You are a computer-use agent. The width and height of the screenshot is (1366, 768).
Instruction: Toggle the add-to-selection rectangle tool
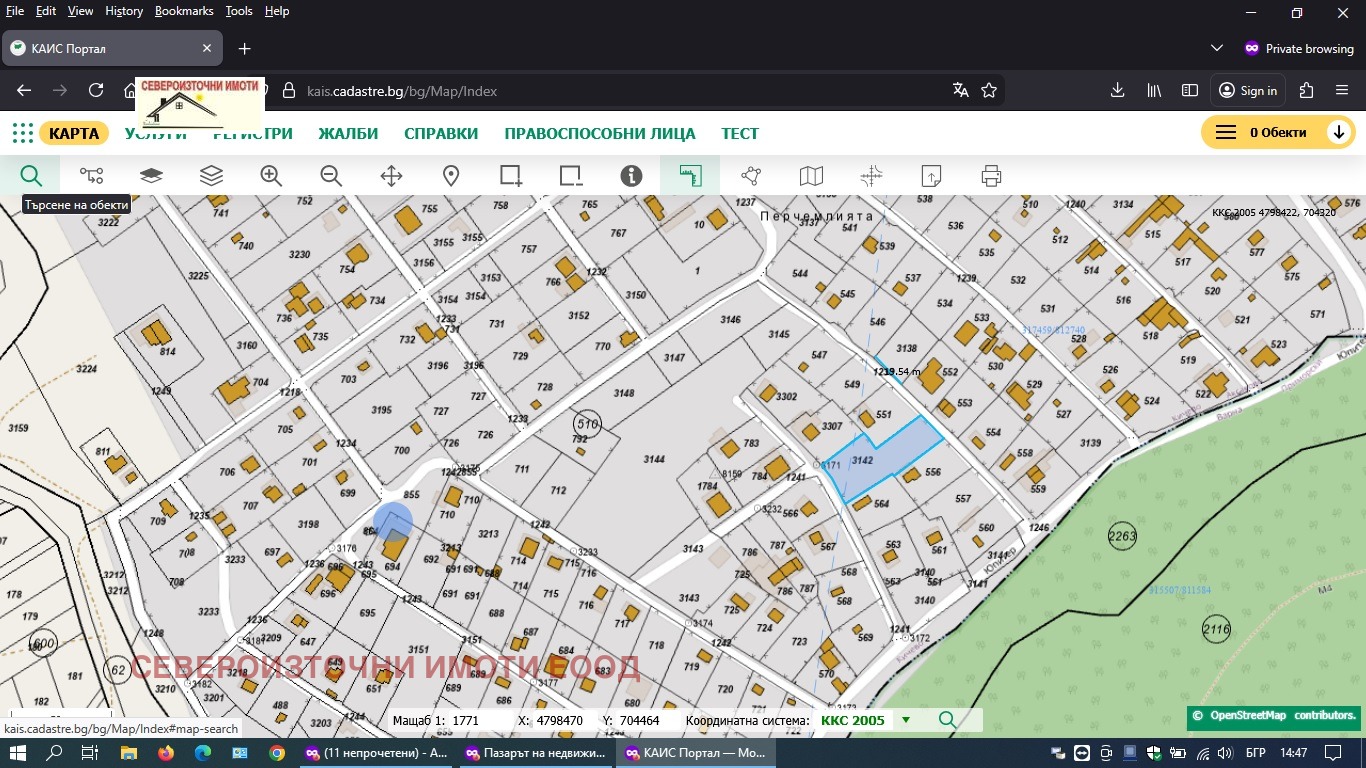coord(511,176)
